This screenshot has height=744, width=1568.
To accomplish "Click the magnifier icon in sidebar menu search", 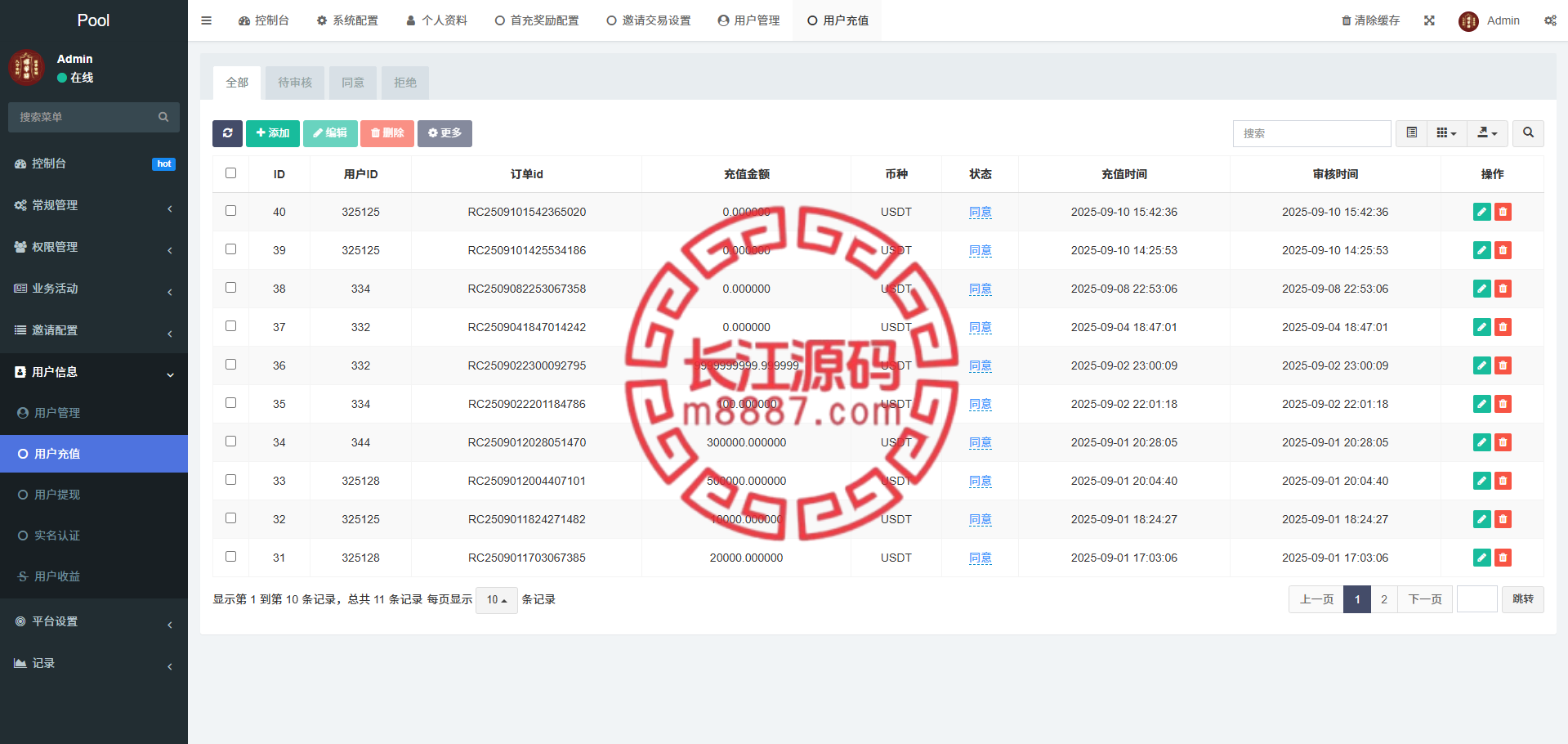I will click(163, 117).
